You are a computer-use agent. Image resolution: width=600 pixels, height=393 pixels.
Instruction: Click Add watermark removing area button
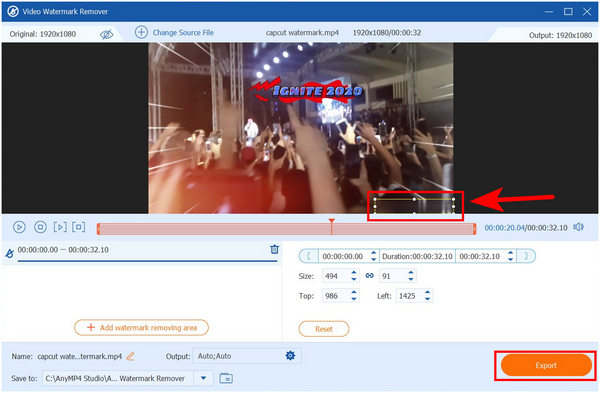pos(141,328)
